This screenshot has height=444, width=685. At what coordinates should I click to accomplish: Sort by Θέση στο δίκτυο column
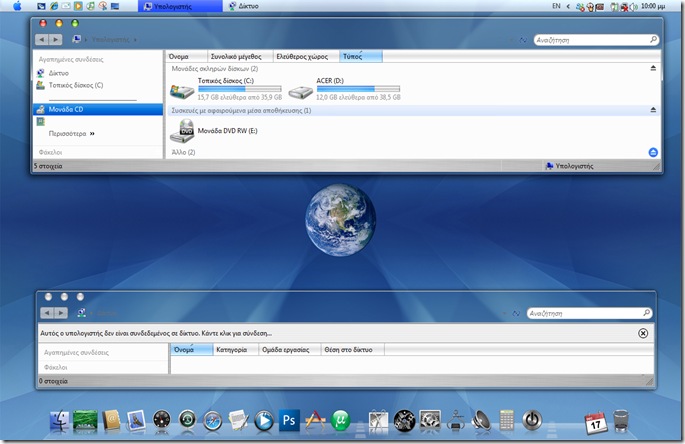(353, 350)
